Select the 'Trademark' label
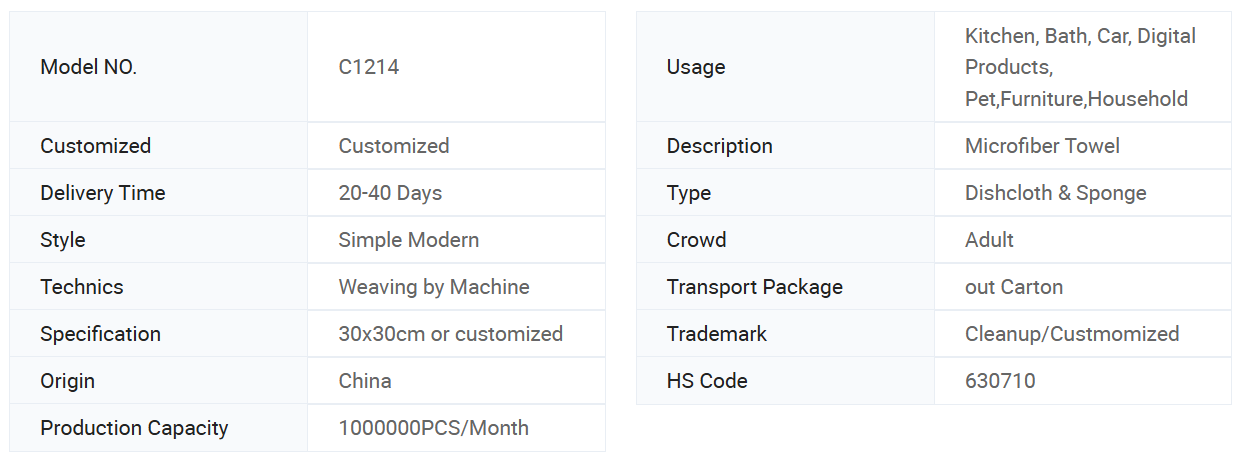The height and width of the screenshot is (462, 1247). [x=717, y=334]
